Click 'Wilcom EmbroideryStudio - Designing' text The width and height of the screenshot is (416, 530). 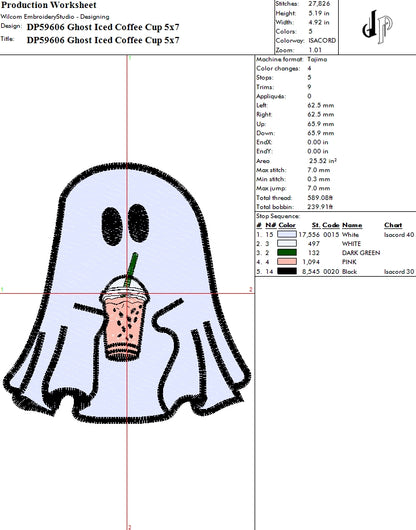pos(55,17)
